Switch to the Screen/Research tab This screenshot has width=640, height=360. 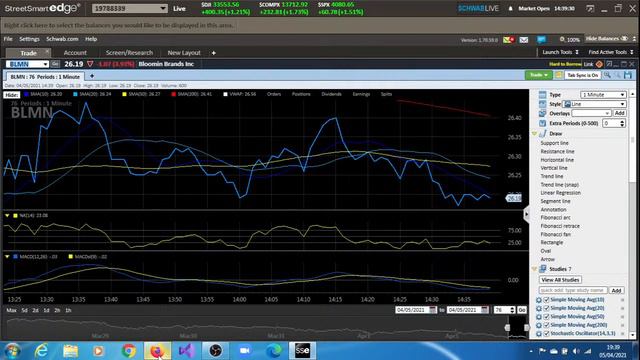click(129, 53)
